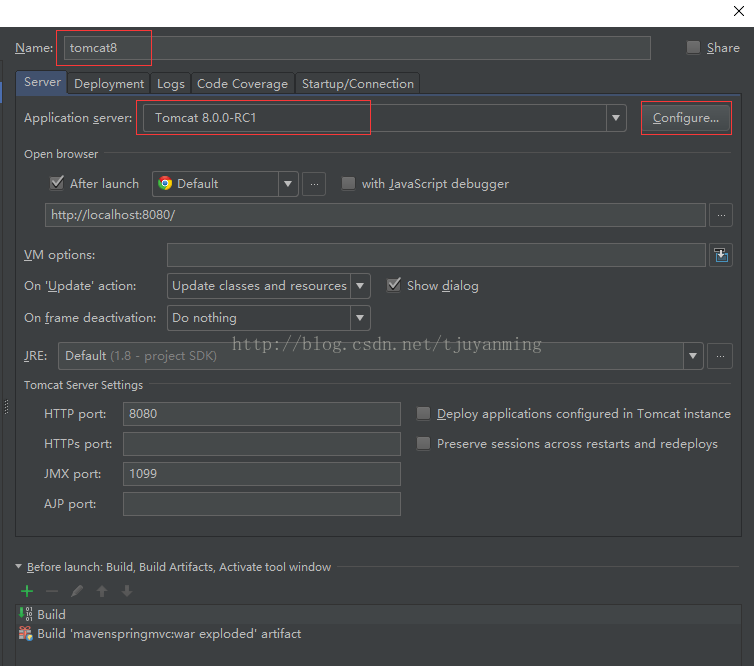This screenshot has height=666, width=754.
Task: Click into the VM options field
Action: tap(436, 255)
